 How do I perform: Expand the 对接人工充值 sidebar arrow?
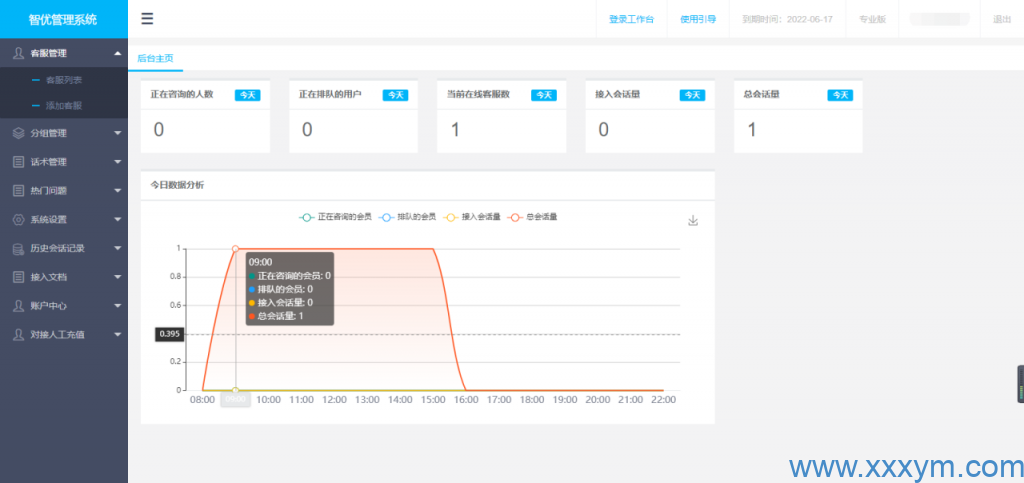coord(117,334)
